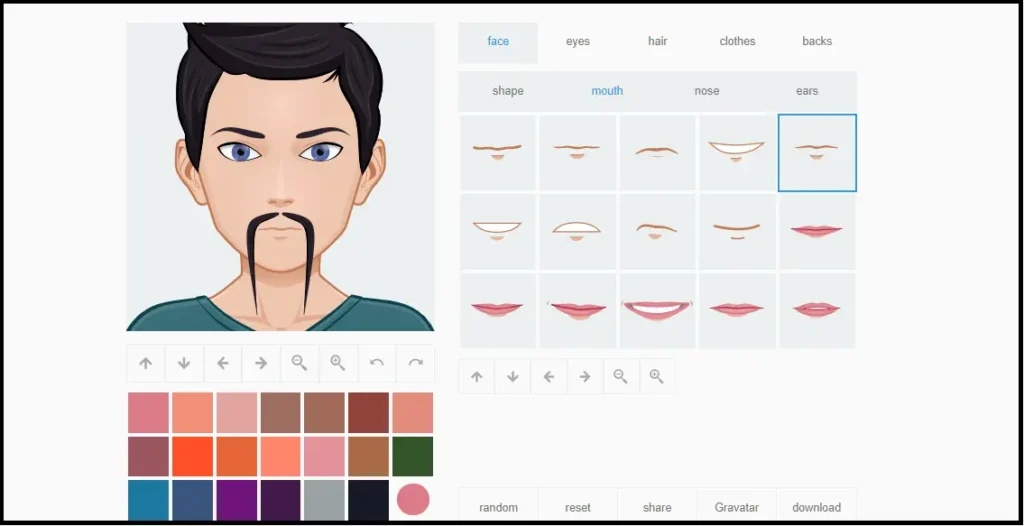This screenshot has width=1024, height=526.
Task: Pick third mouth in second row
Action: (657, 232)
